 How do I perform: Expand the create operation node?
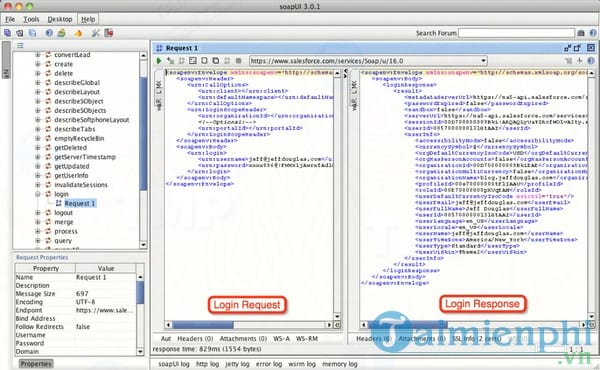38,64
